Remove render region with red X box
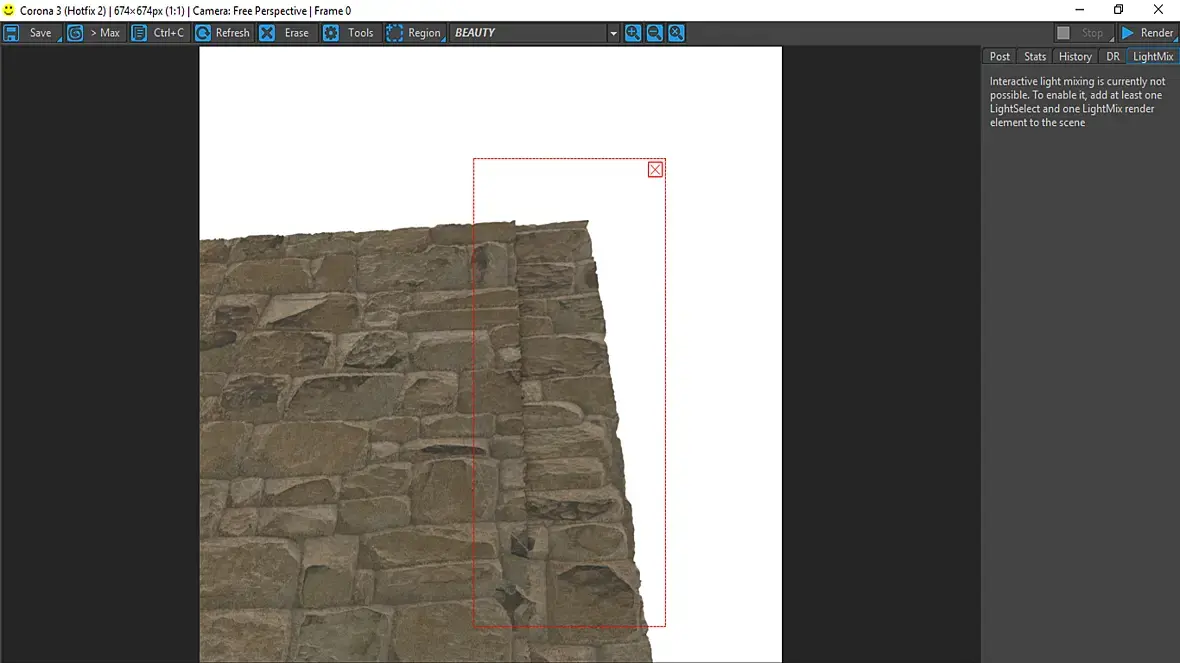Screen dimensions: 1180x663 point(655,169)
